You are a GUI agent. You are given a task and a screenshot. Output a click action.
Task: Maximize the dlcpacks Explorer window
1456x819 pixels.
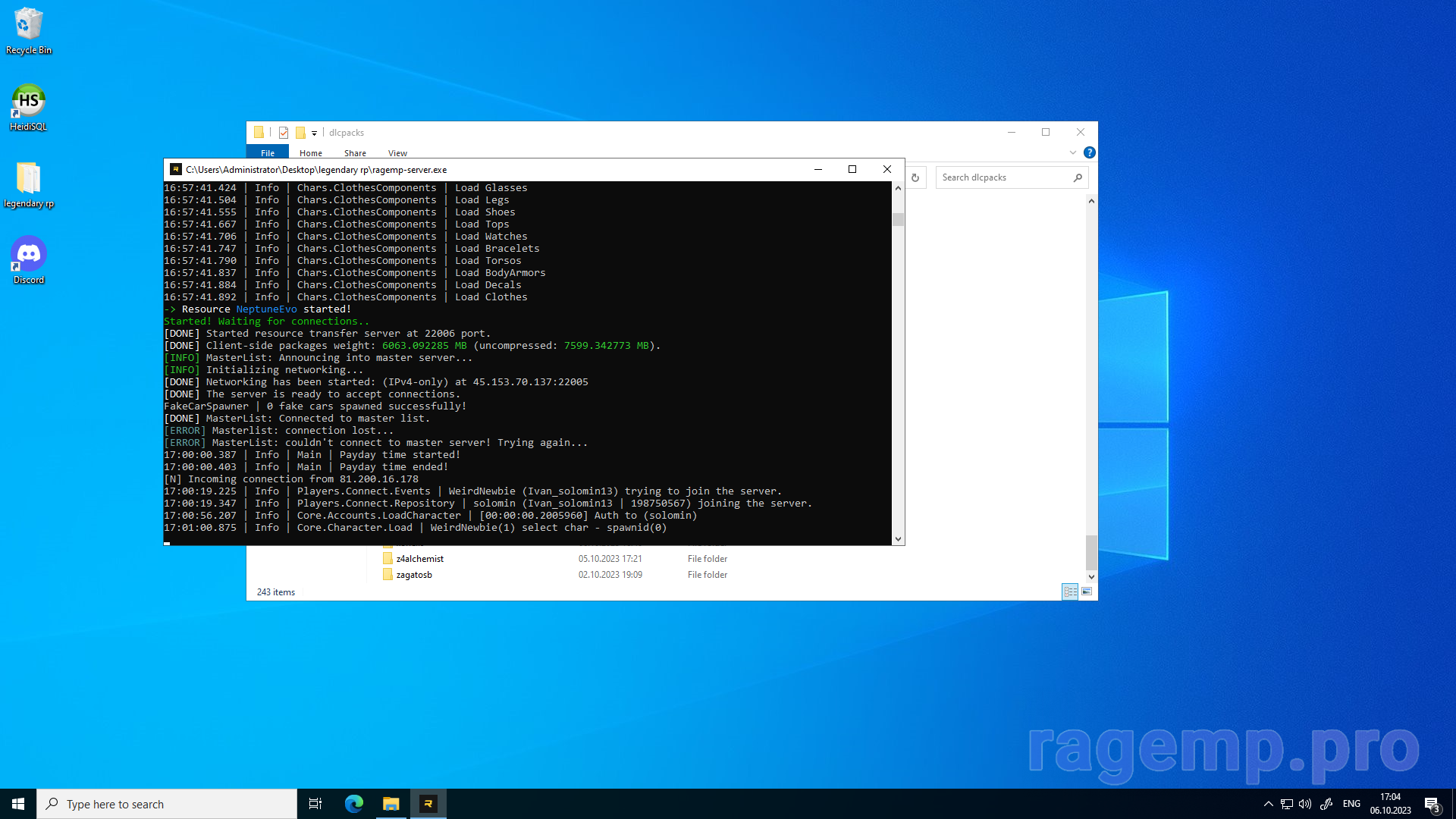pos(1046,132)
